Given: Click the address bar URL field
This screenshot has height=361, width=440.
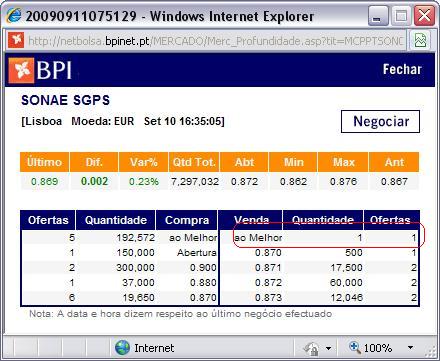Looking at the screenshot, I should 216,41.
